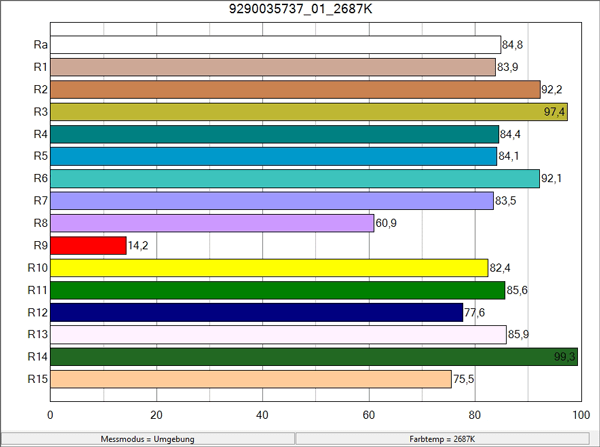Click the R12 axis label
The width and height of the screenshot is (600, 447).
point(38,312)
